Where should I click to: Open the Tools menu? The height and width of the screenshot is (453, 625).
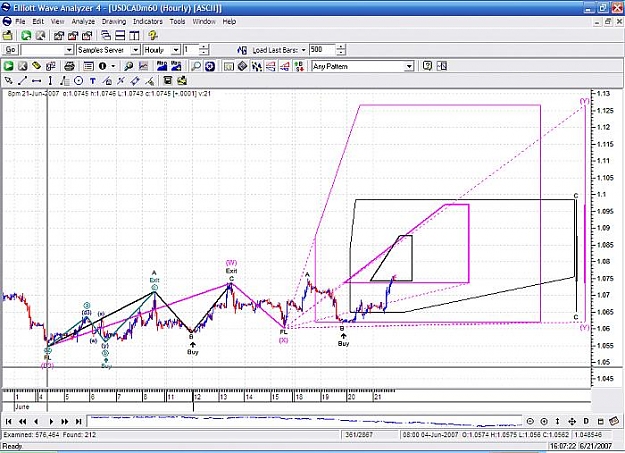(177, 22)
